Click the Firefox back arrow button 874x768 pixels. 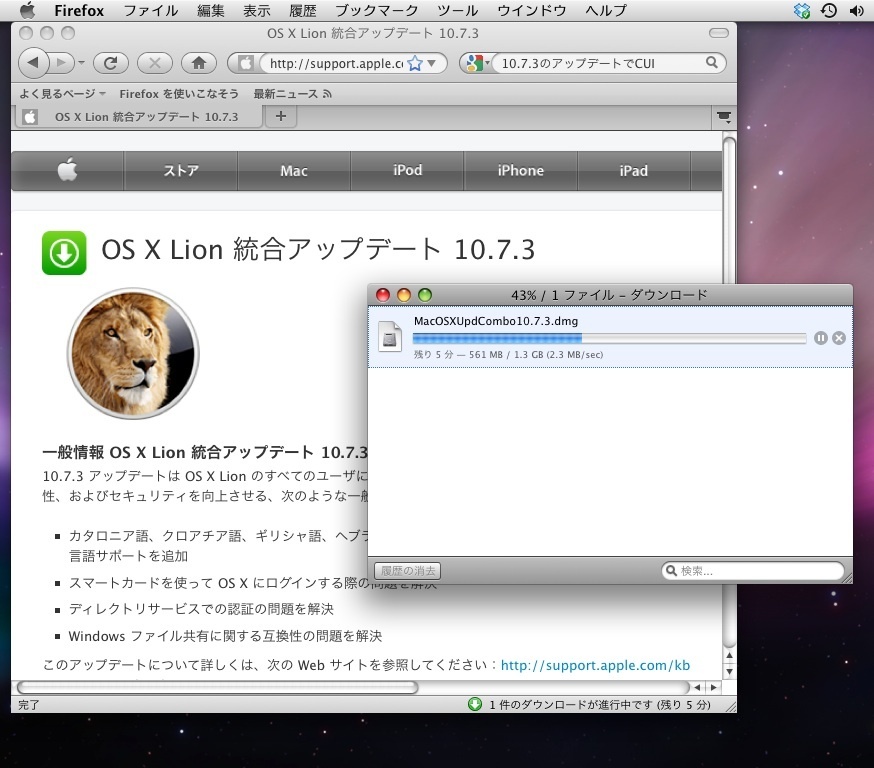[x=33, y=63]
